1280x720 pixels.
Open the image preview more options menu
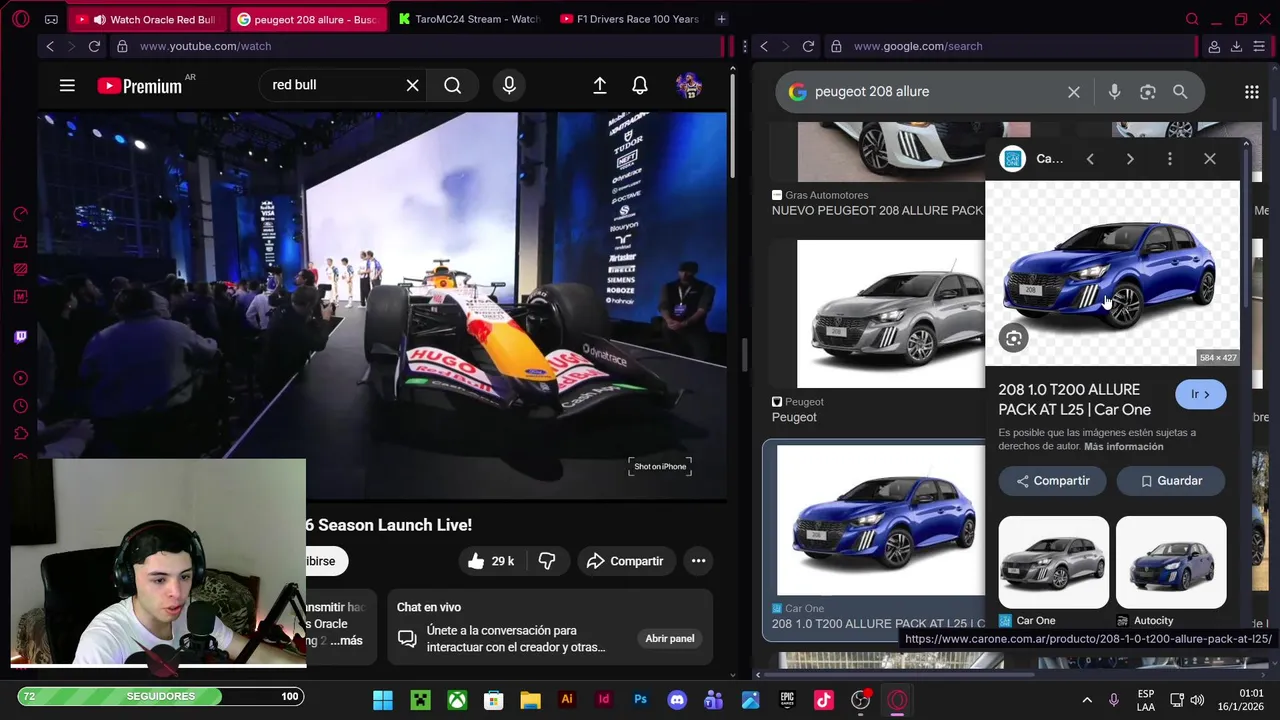(1170, 159)
